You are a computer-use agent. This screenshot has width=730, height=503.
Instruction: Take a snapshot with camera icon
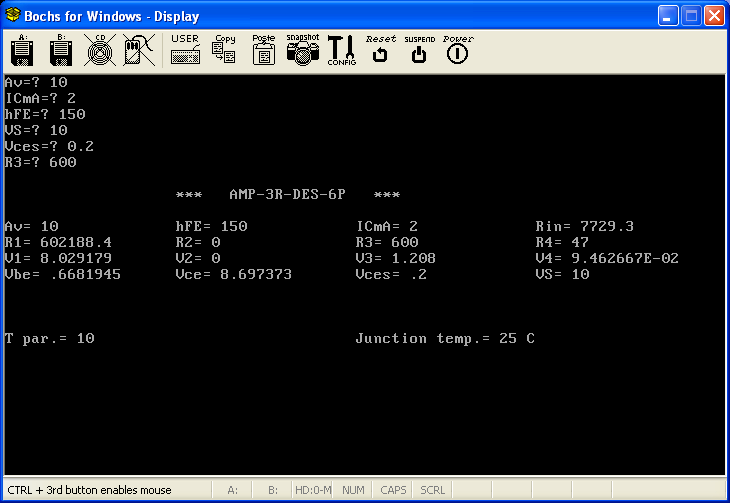point(303,49)
